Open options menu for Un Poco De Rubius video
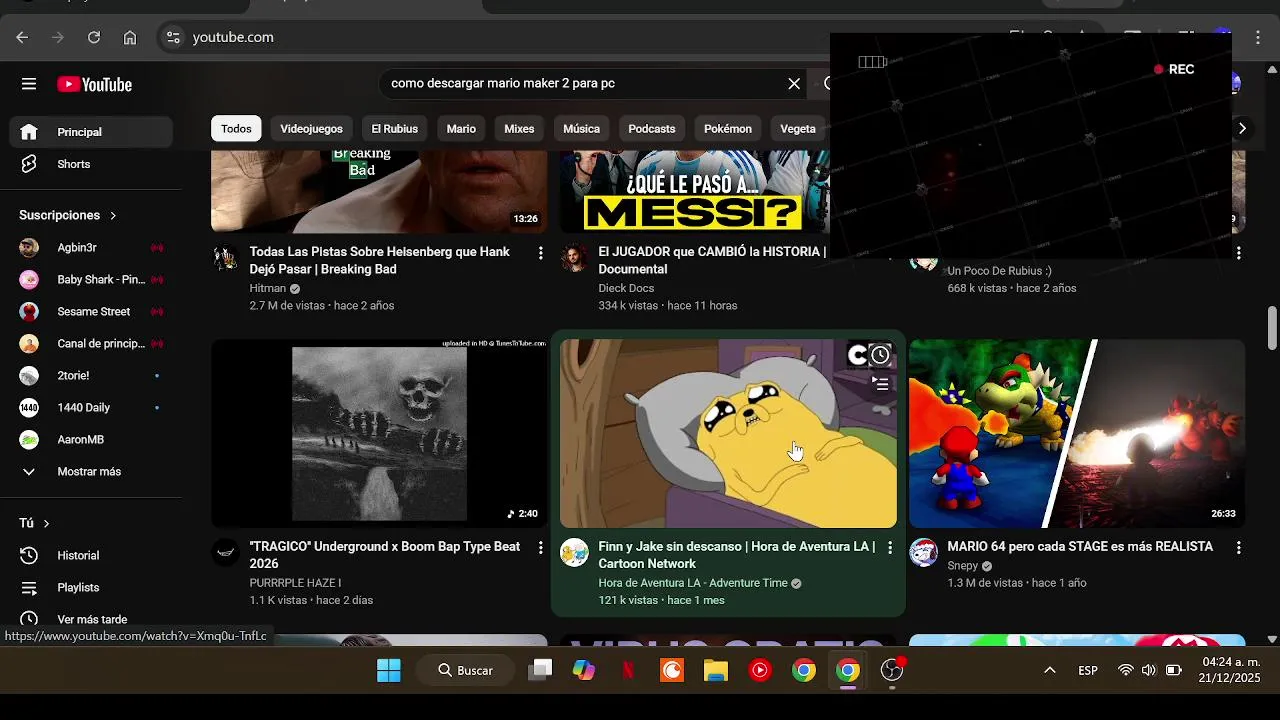The image size is (1280, 720). (x=1238, y=253)
